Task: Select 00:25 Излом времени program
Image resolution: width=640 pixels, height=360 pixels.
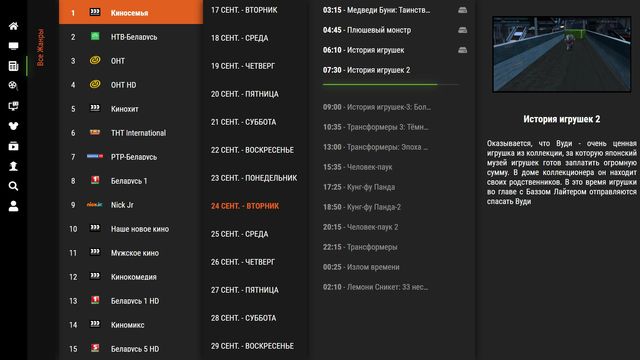Action: pyautogui.click(x=361, y=267)
